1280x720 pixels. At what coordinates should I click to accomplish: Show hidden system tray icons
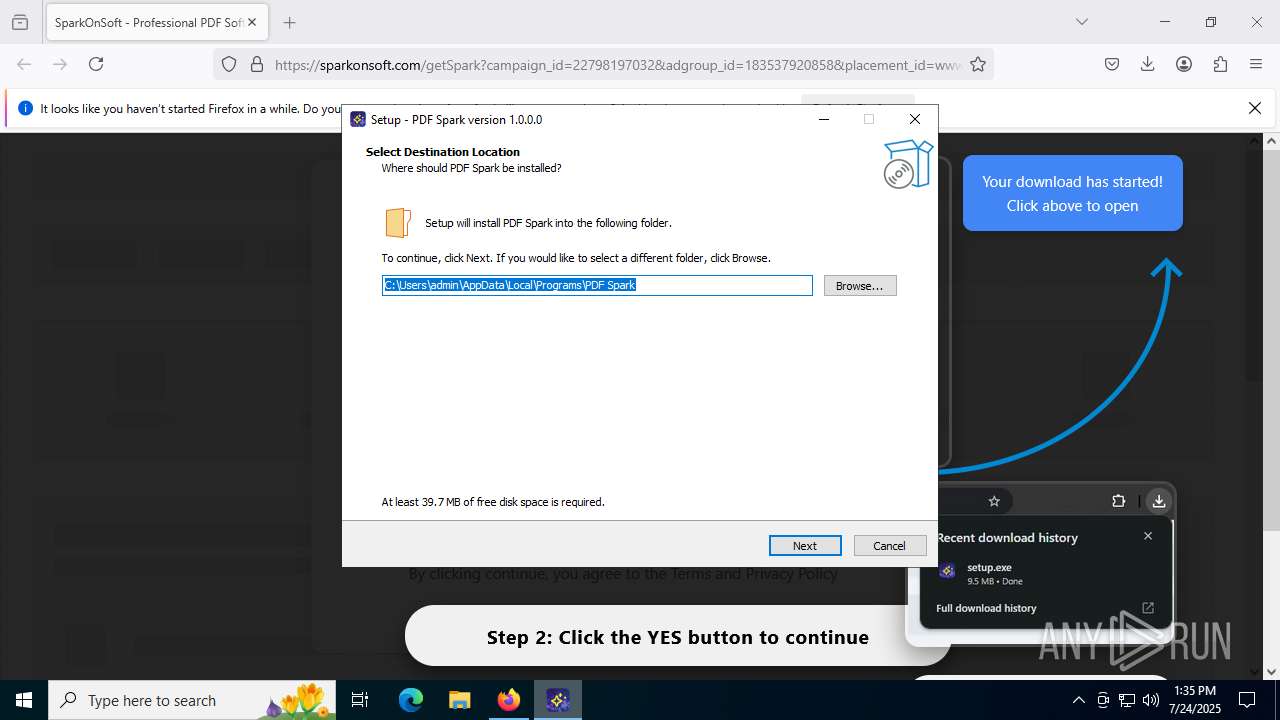point(1078,700)
